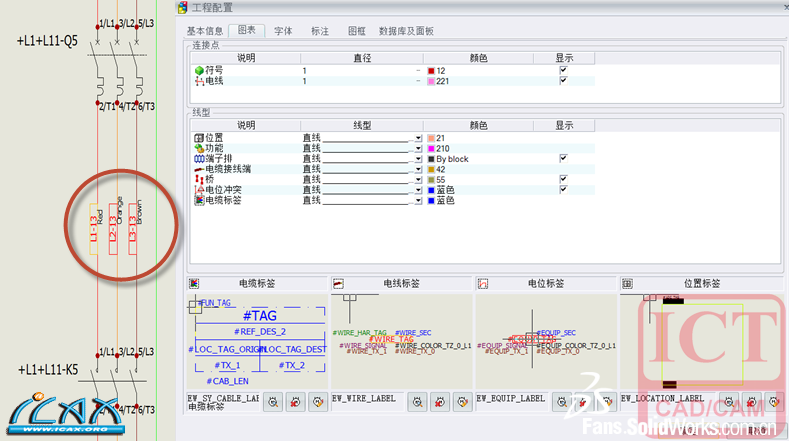The width and height of the screenshot is (789, 441).
Task: Click red color swatch 12 for 符号
Action: (431, 71)
